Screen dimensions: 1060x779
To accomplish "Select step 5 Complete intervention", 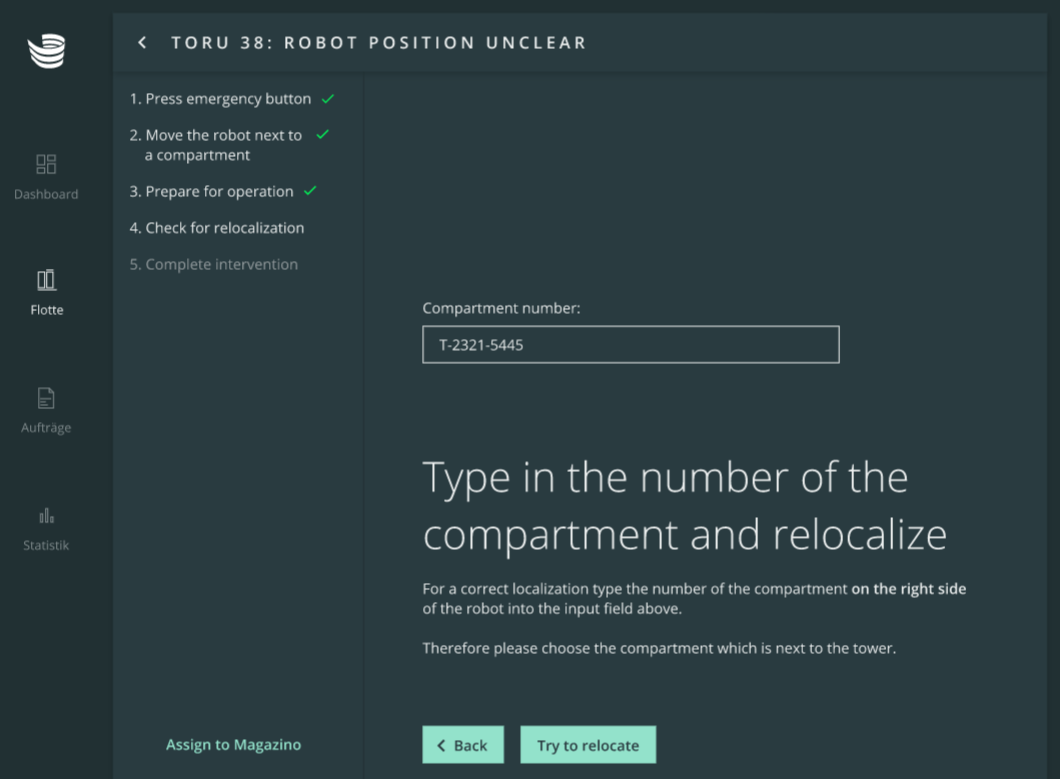I will (x=214, y=265).
